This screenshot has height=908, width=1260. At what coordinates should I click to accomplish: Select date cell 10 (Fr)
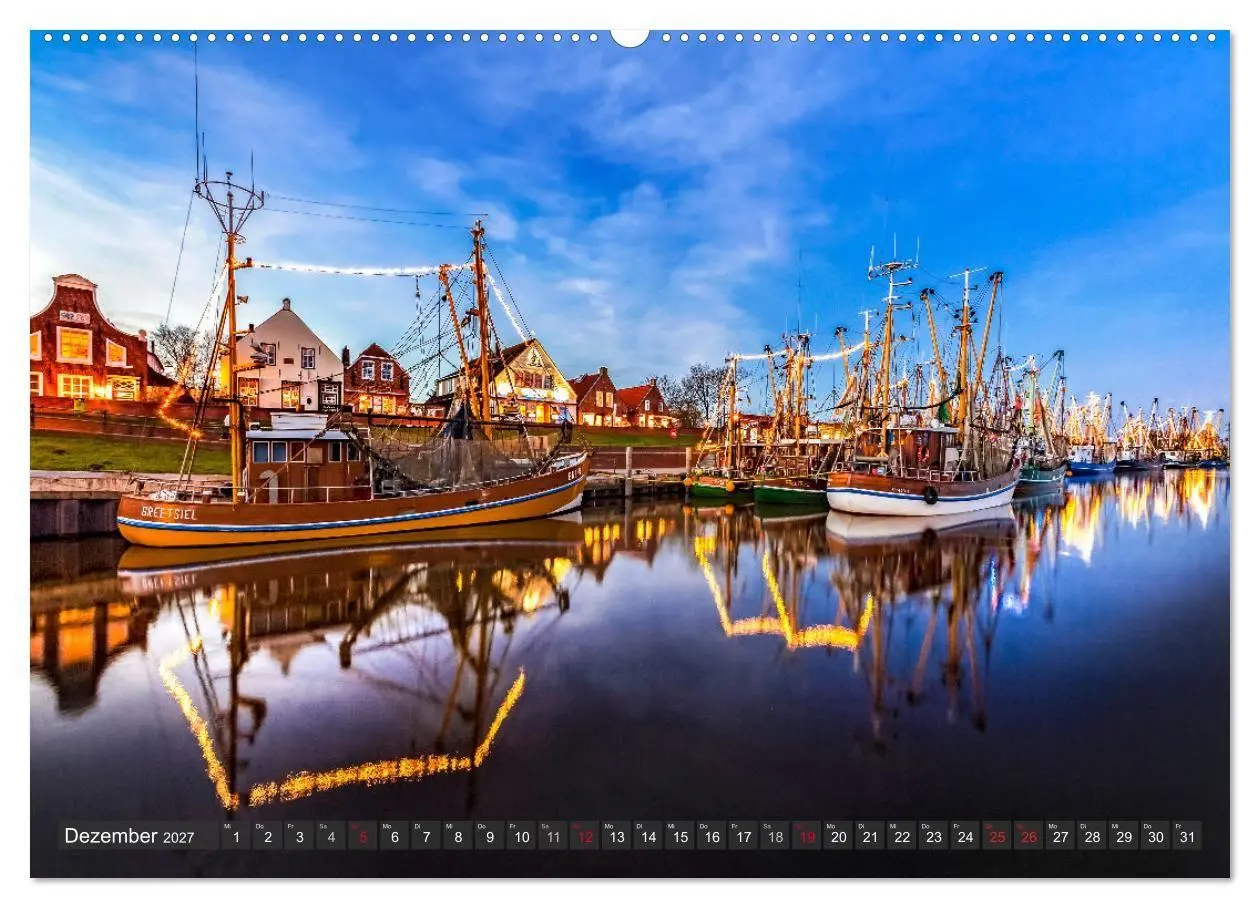pos(521,836)
